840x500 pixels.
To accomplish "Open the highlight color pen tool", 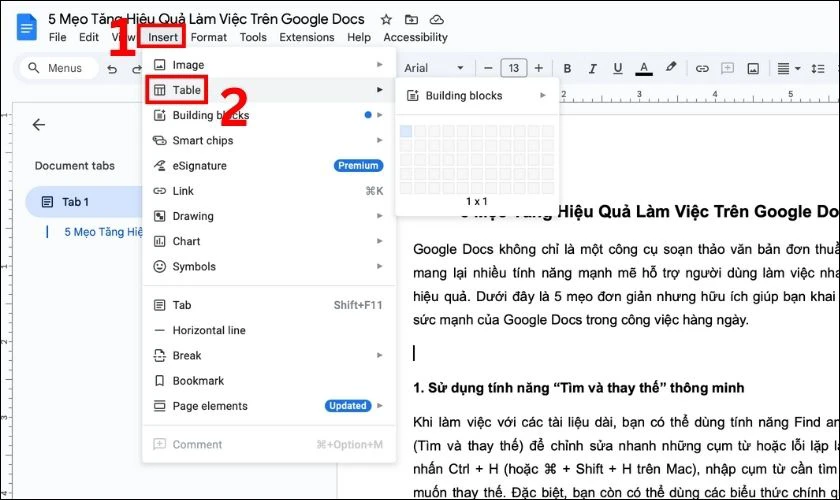I will 670,68.
